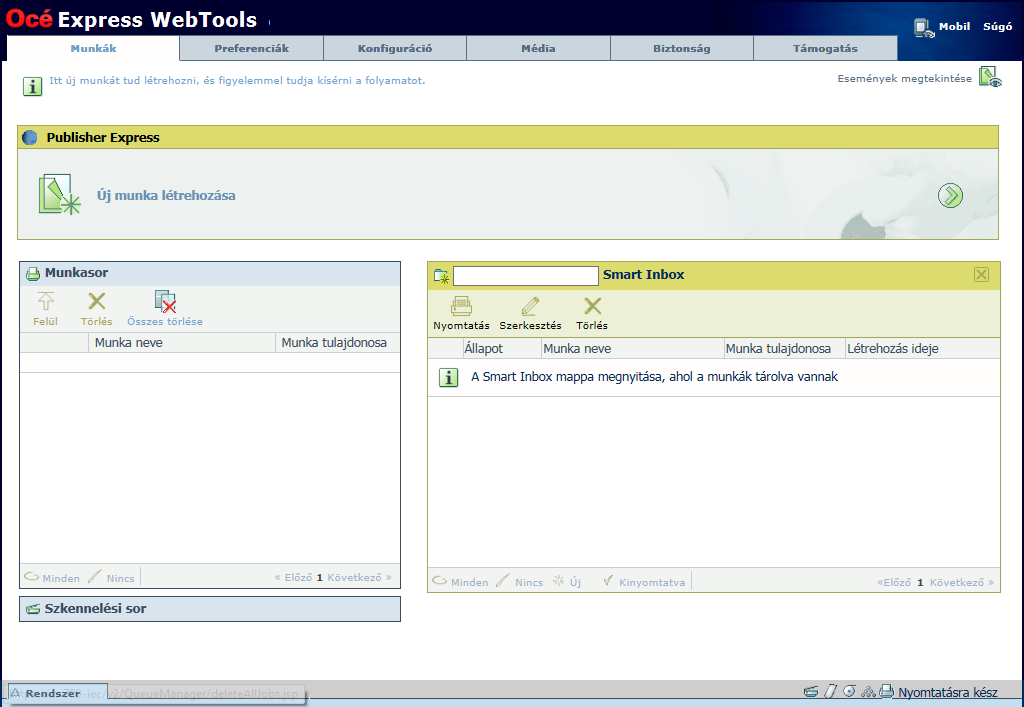Open the Támogatás tab

[x=825, y=48]
